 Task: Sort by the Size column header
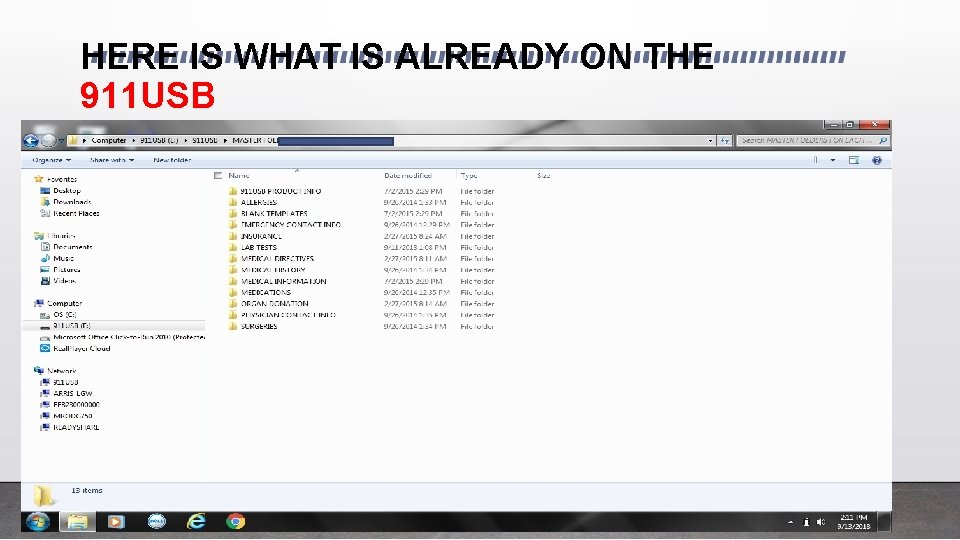pyautogui.click(x=544, y=176)
